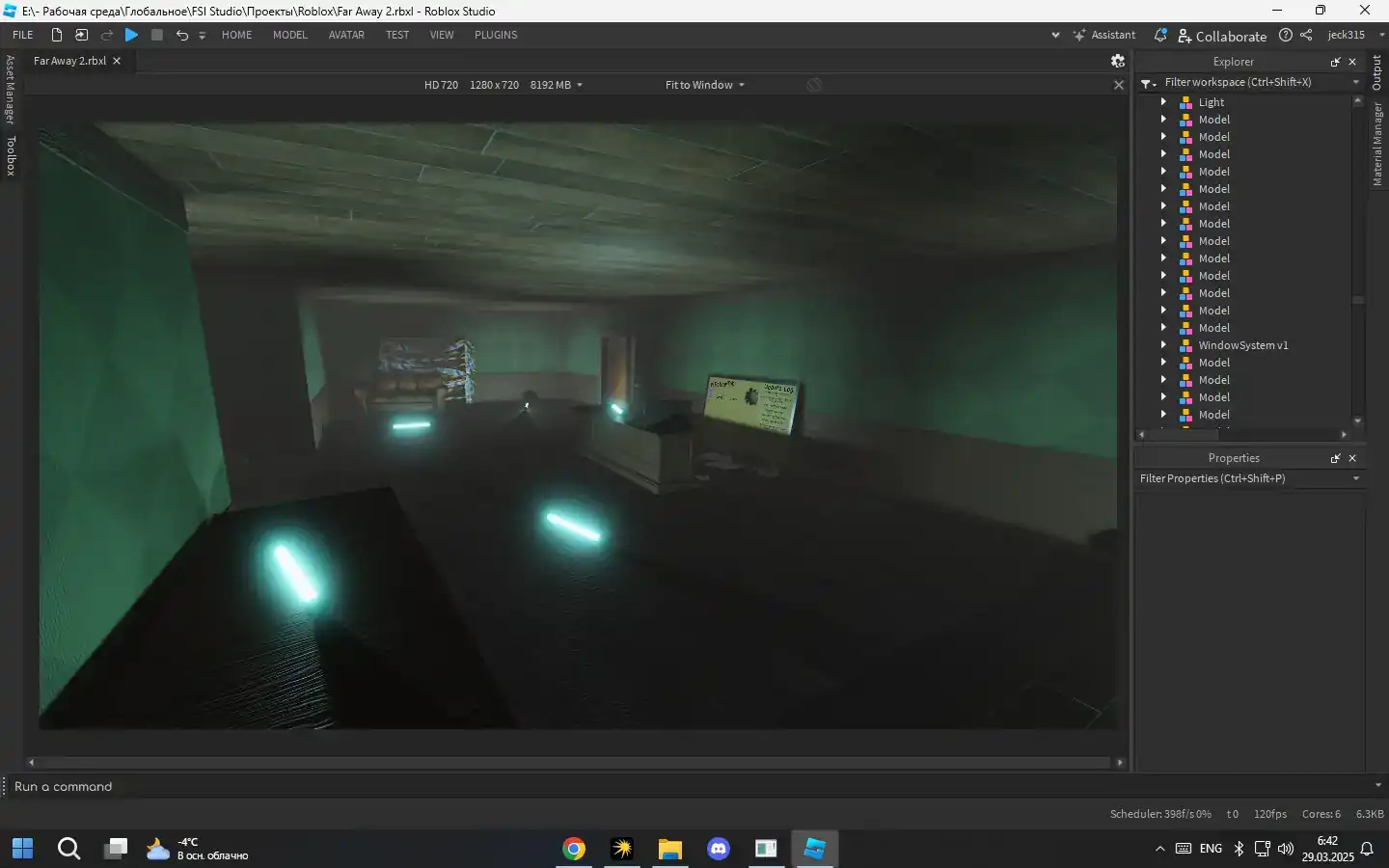Open the FILE menu
Image resolution: width=1389 pixels, height=868 pixels.
pos(23,35)
